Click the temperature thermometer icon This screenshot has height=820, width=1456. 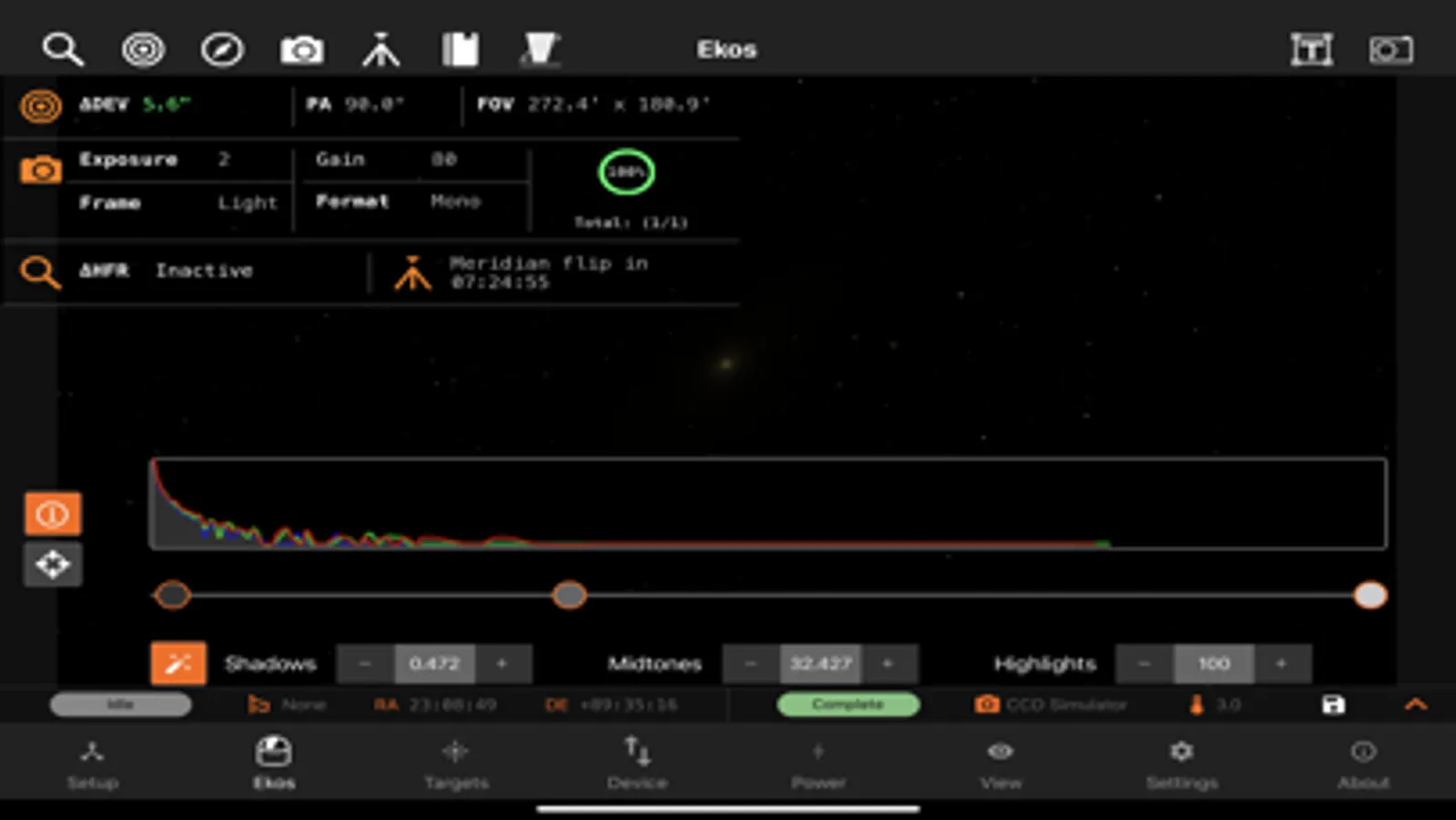[1196, 704]
